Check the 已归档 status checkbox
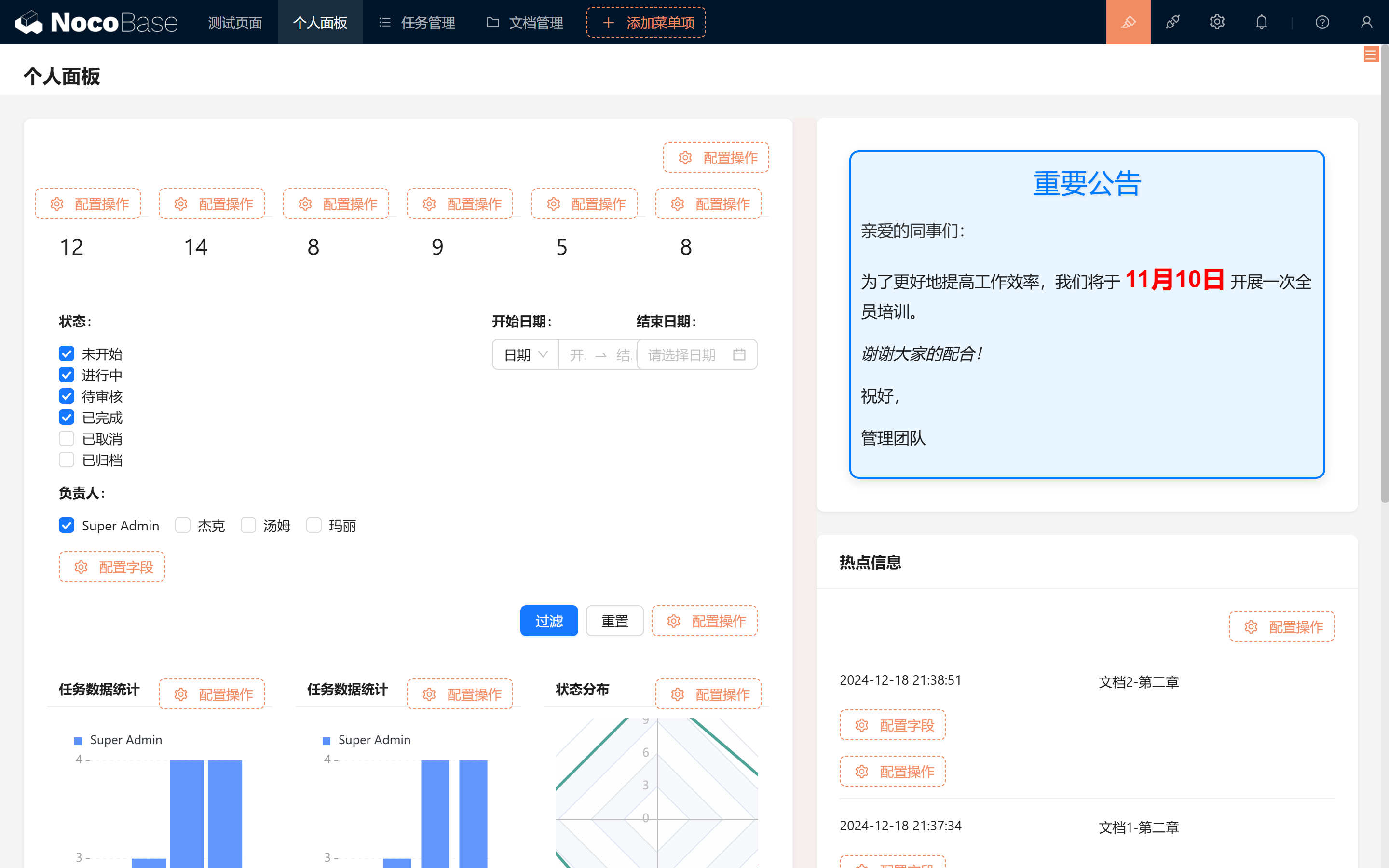Viewport: 1389px width, 868px height. pyautogui.click(x=67, y=460)
